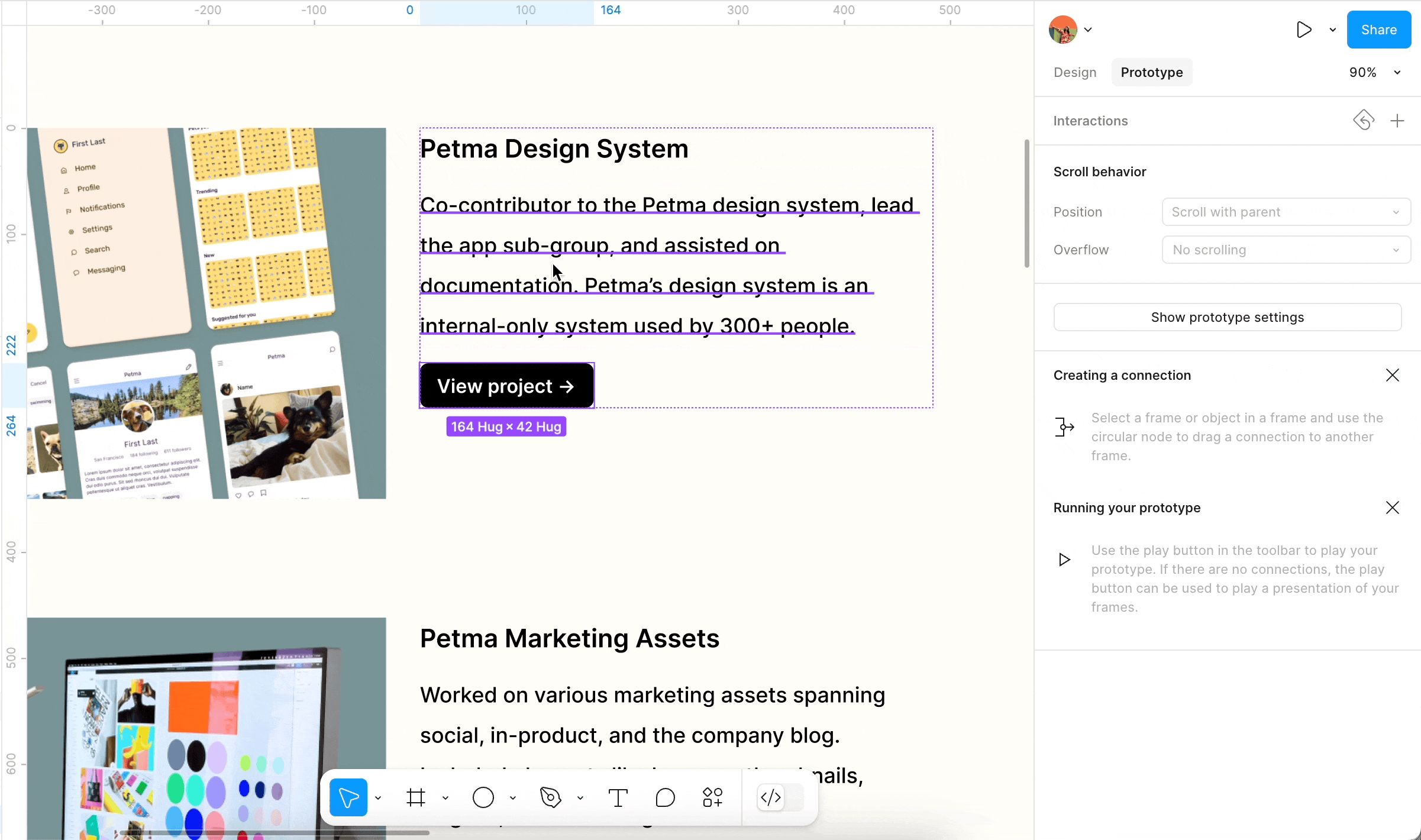Toggle Dev Mode switch in the toolbar
The width and height of the screenshot is (1421, 840).
780,797
